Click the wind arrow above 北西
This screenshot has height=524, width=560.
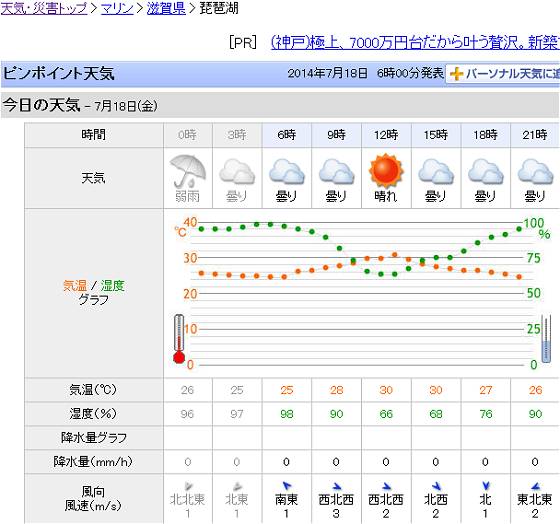(436, 486)
